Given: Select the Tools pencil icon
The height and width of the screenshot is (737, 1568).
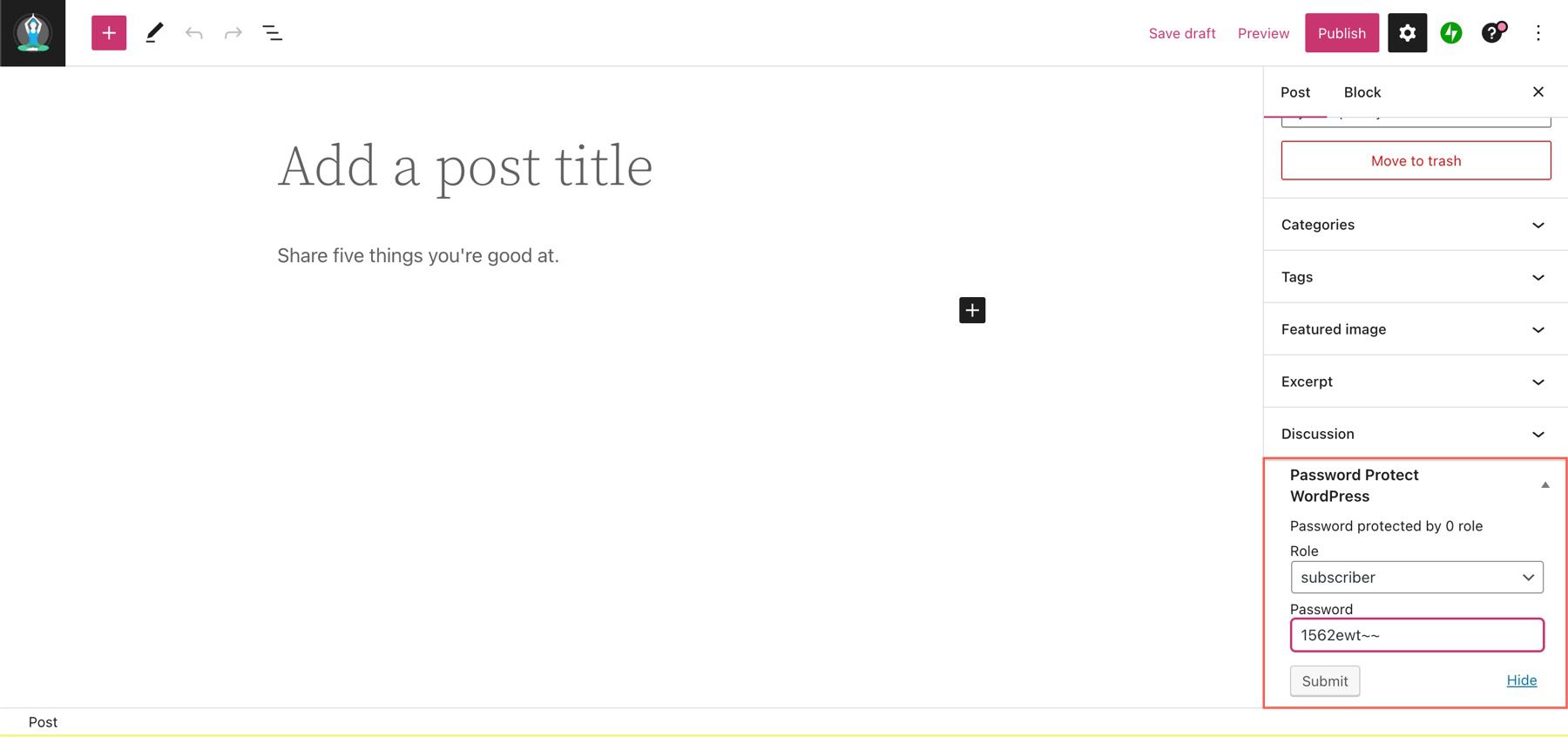Looking at the screenshot, I should point(154,32).
